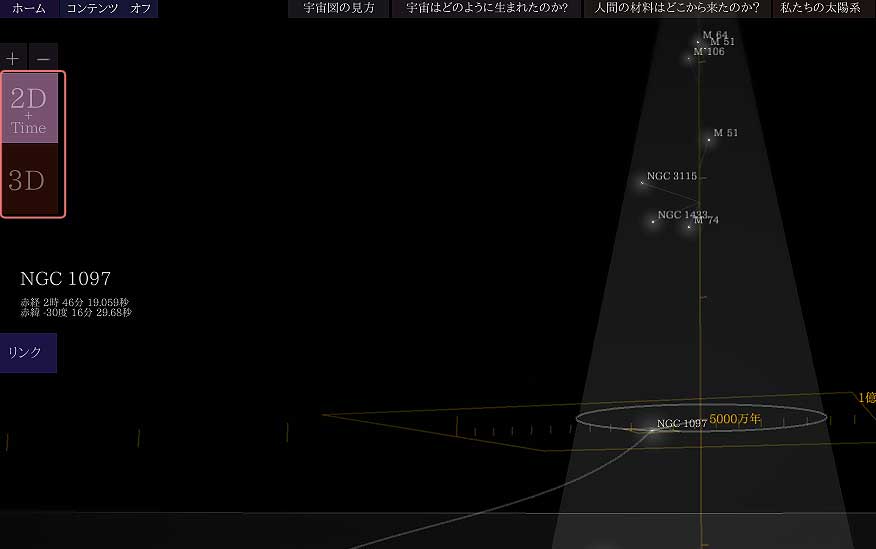Click the 赤経 right ascension value
Image resolution: width=876 pixels, height=549 pixels.
click(x=74, y=302)
